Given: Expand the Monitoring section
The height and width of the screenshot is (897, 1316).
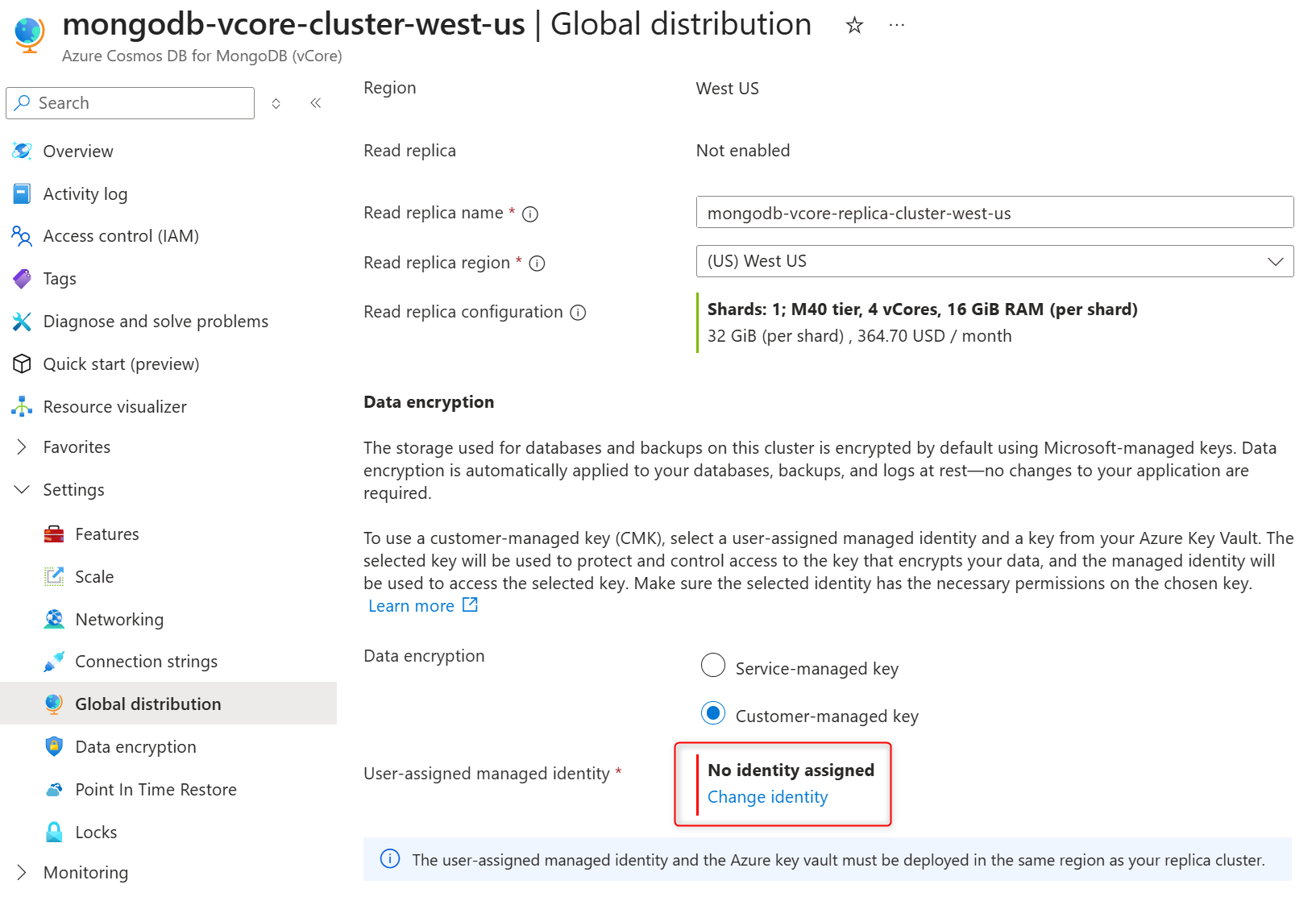Looking at the screenshot, I should (23, 873).
